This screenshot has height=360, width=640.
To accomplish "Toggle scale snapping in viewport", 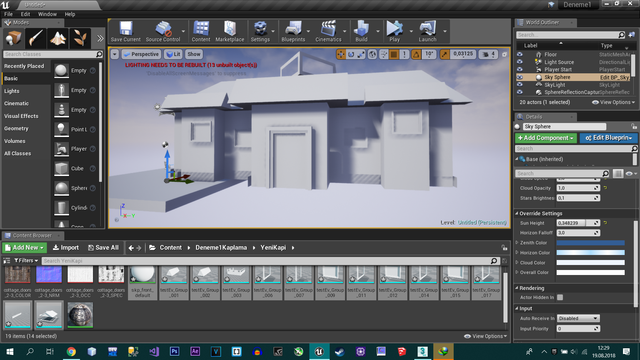I will 444,54.
